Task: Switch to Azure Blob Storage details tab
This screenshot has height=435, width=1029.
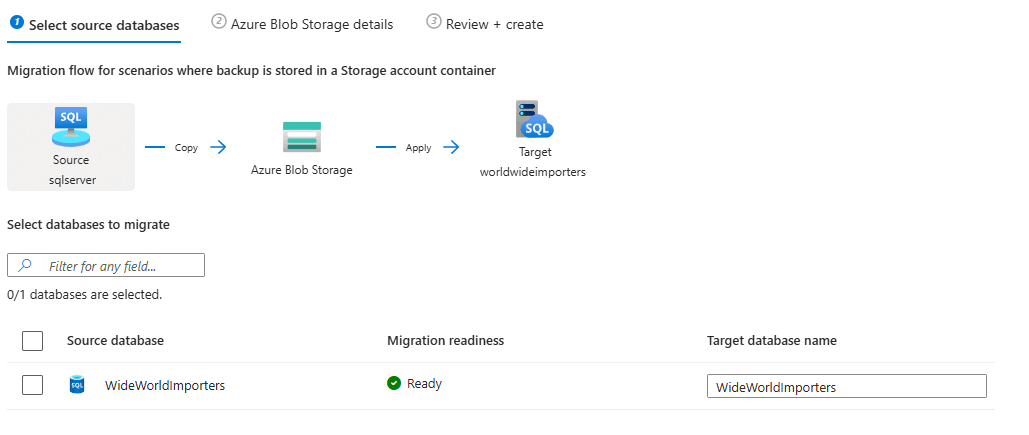Action: [303, 24]
